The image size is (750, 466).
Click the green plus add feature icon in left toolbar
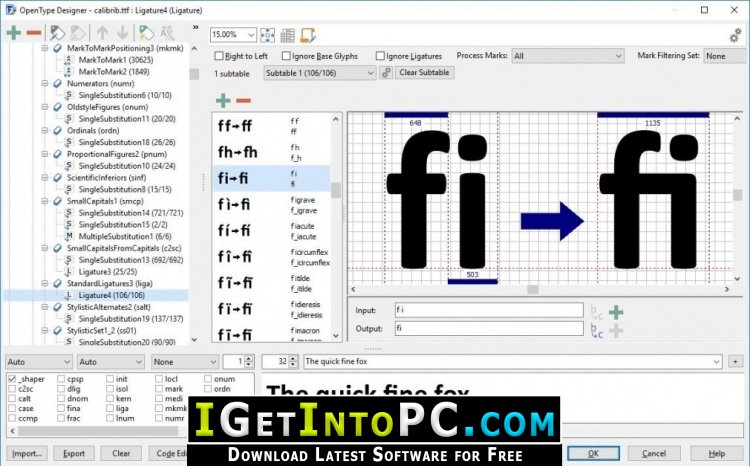click(x=14, y=33)
